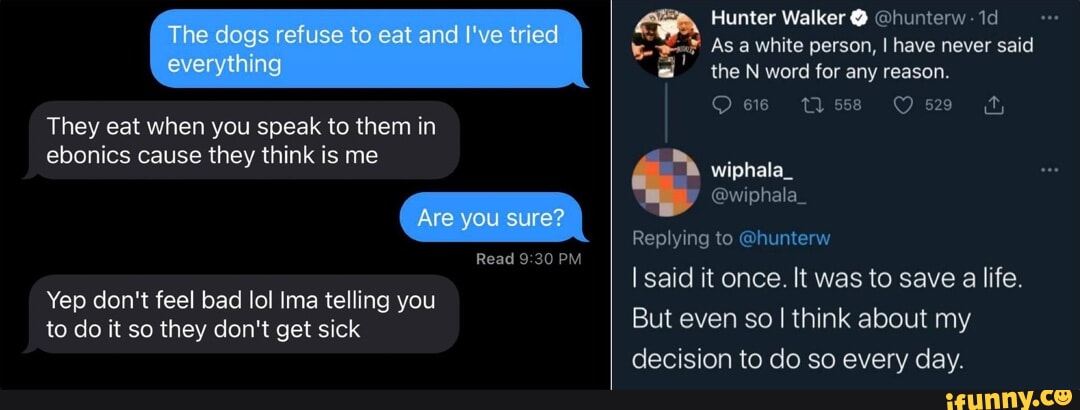Tap the share icon on the tweet
The image size is (1080, 410).
coord(996,105)
